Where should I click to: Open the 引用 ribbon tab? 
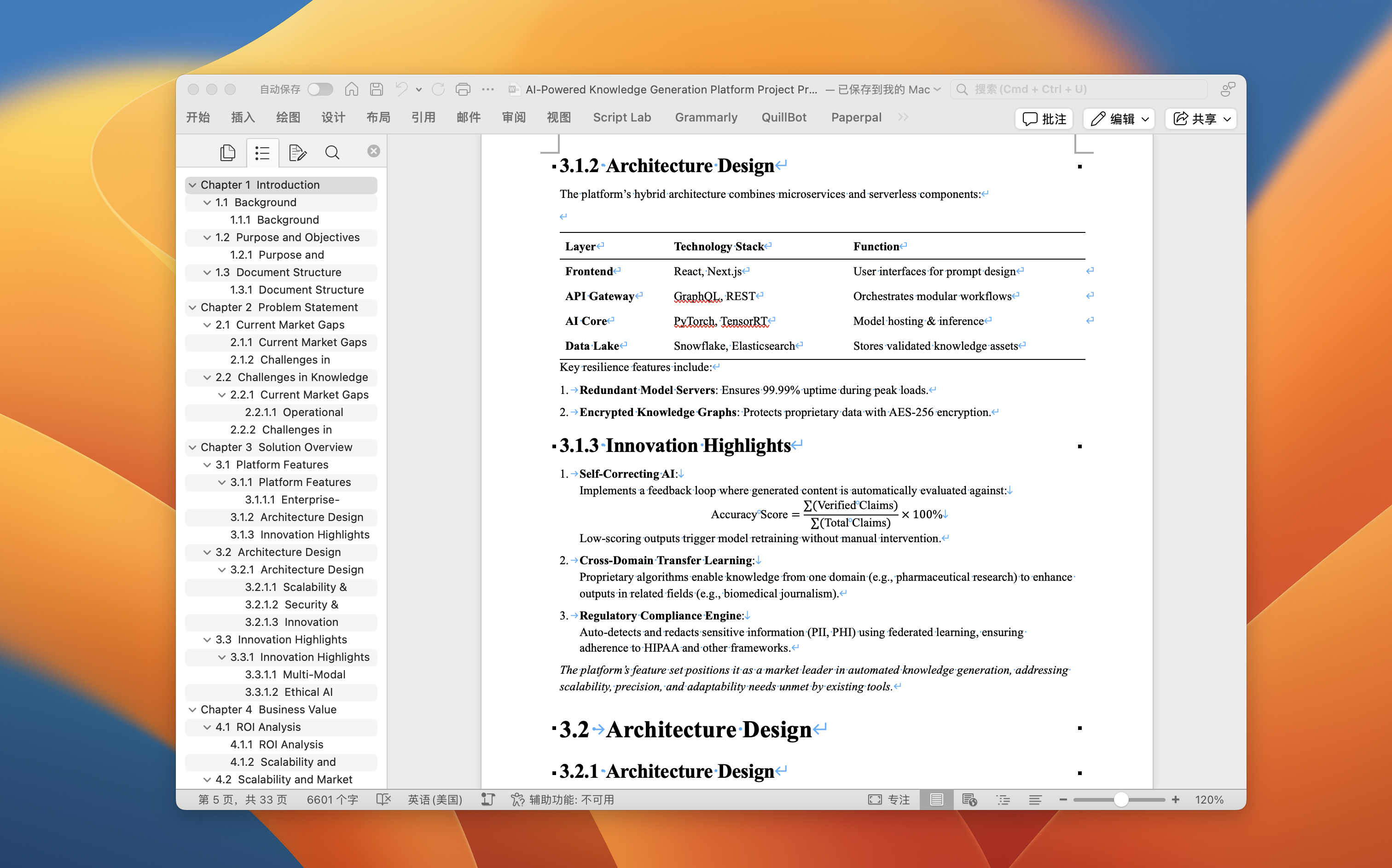pos(423,117)
